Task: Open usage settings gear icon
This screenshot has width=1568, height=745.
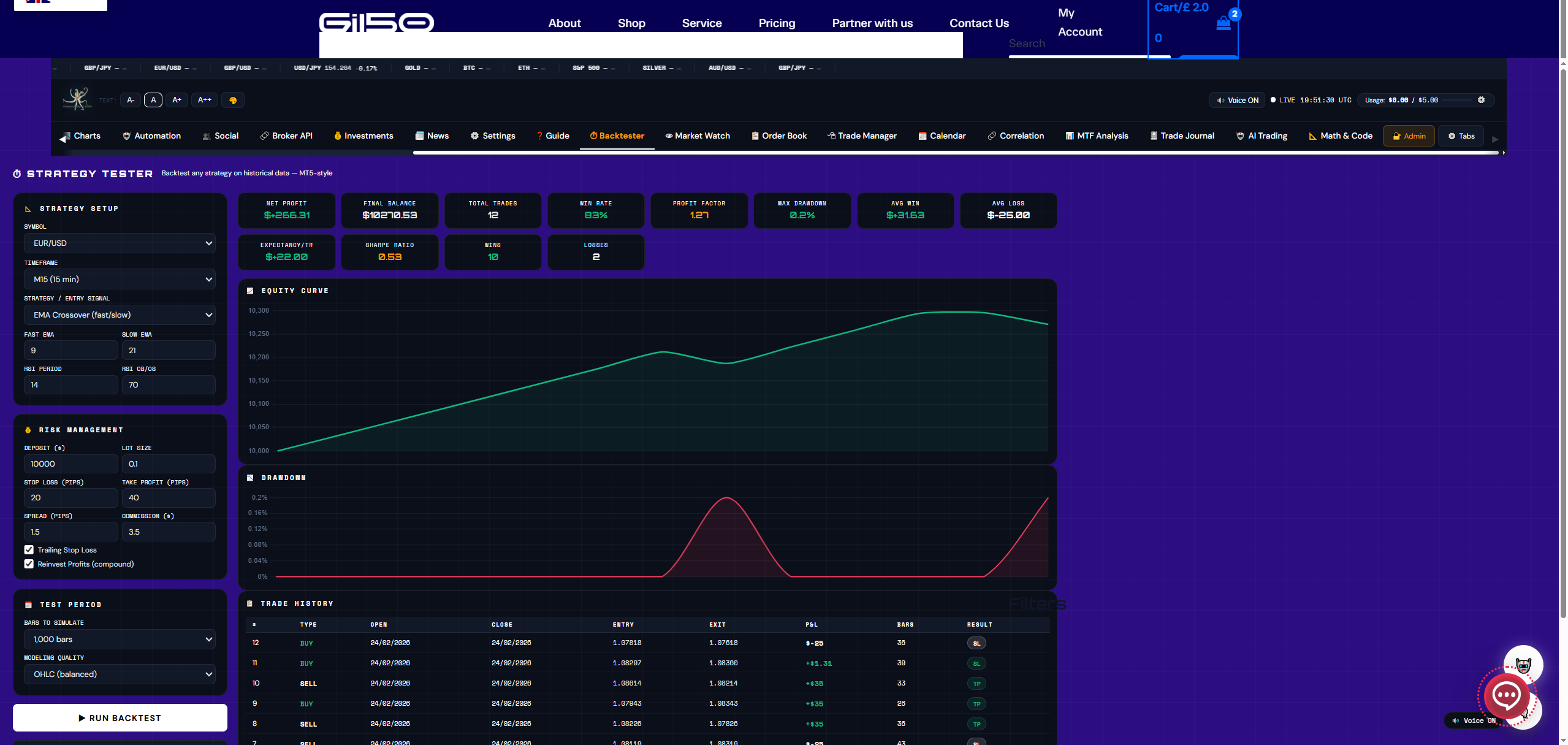Action: (1481, 100)
